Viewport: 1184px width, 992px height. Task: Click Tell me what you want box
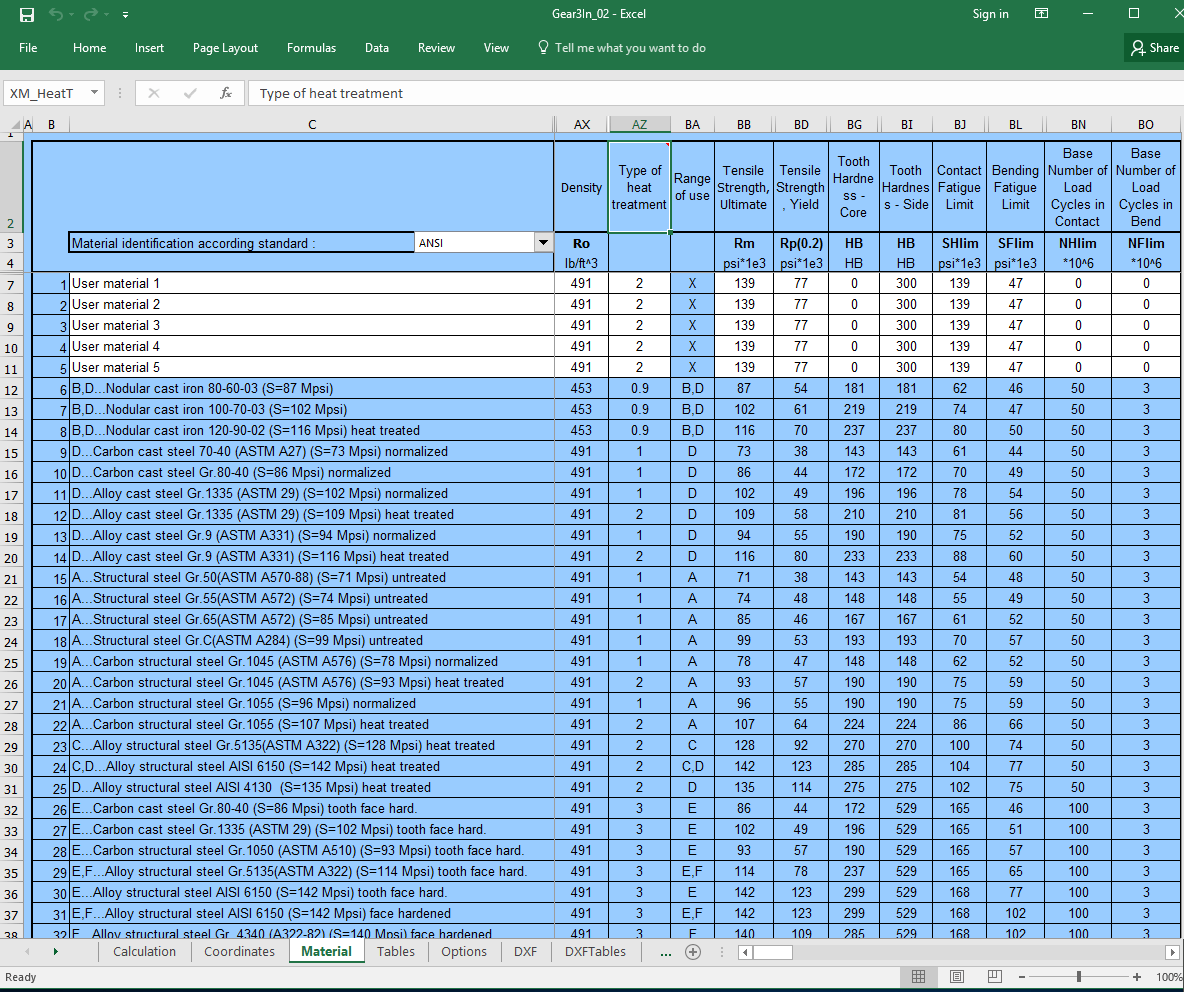pyautogui.click(x=630, y=48)
